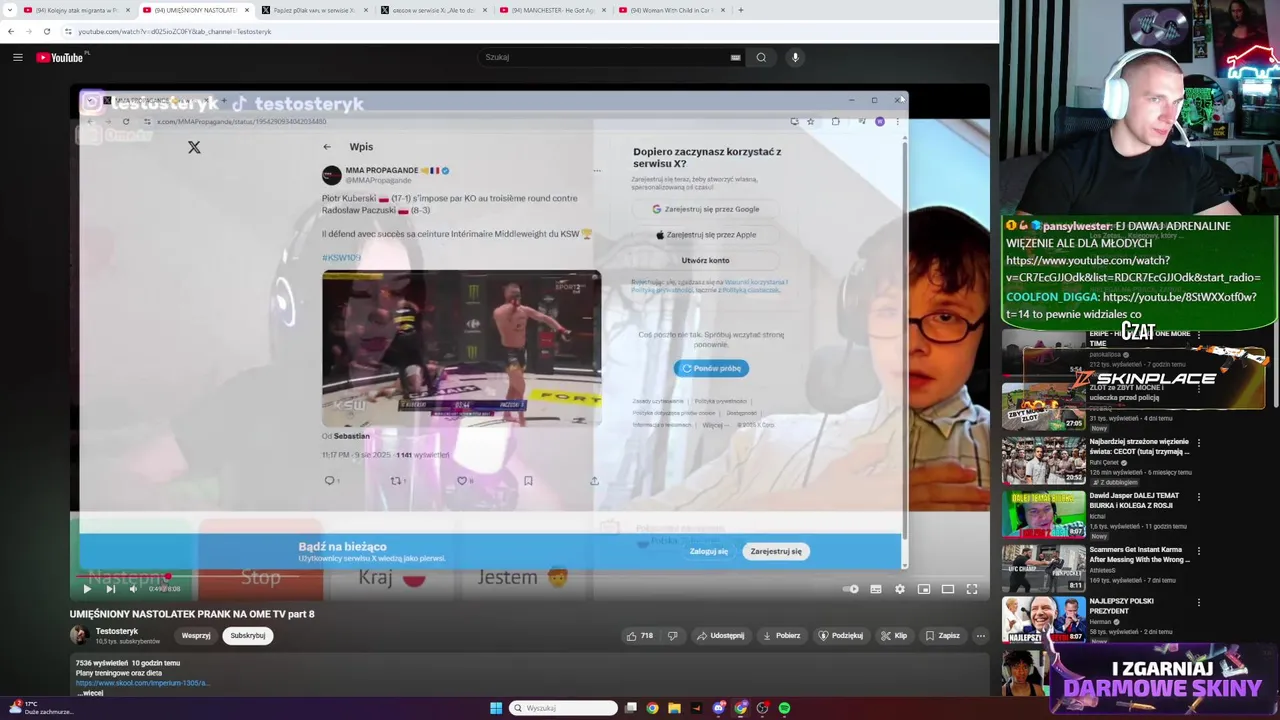Click 'Zarejestruj się przez Google' in video
The height and width of the screenshot is (720, 1280).
[x=706, y=209]
